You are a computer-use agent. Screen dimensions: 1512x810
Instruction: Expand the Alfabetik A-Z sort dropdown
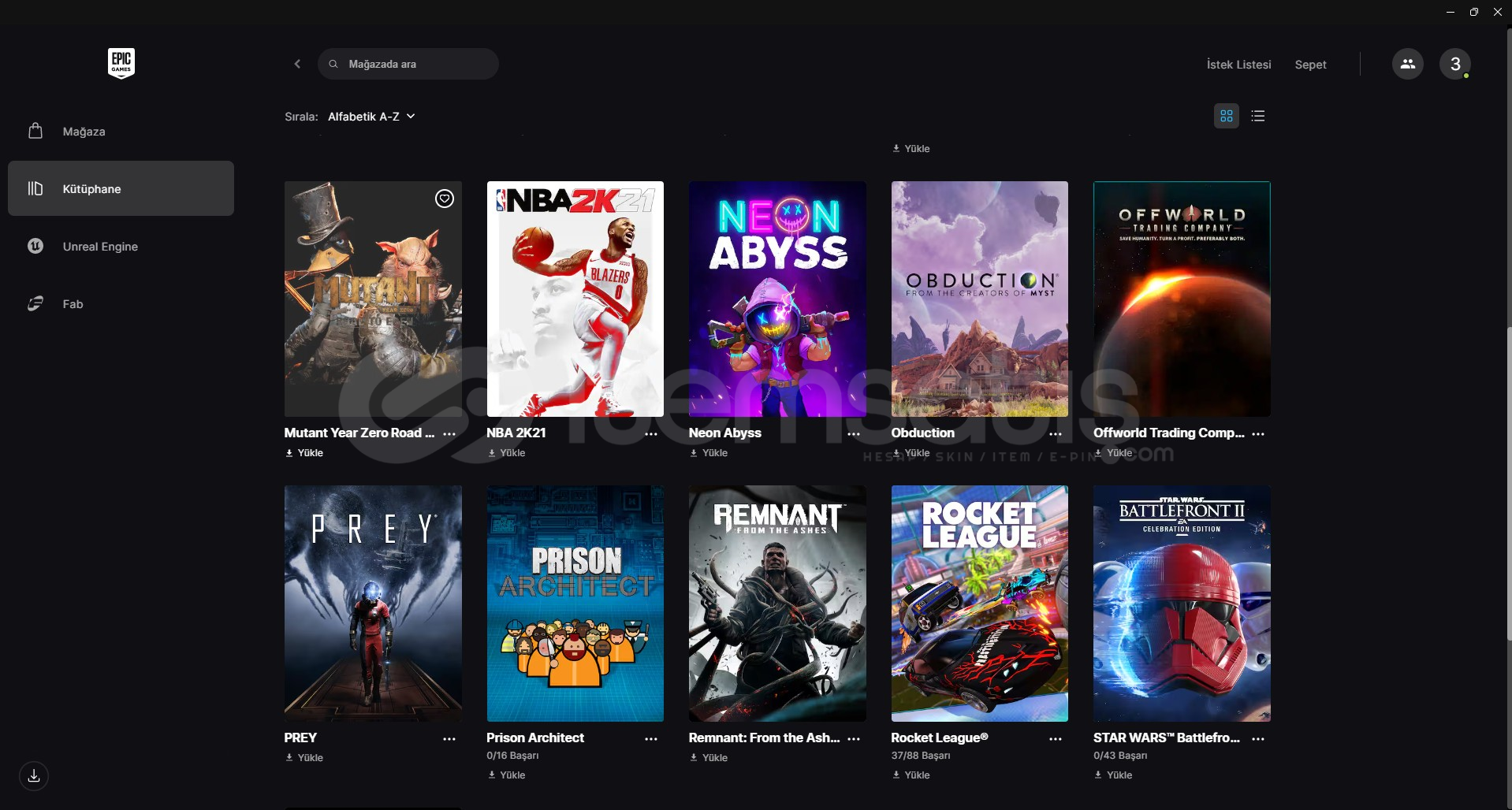371,117
